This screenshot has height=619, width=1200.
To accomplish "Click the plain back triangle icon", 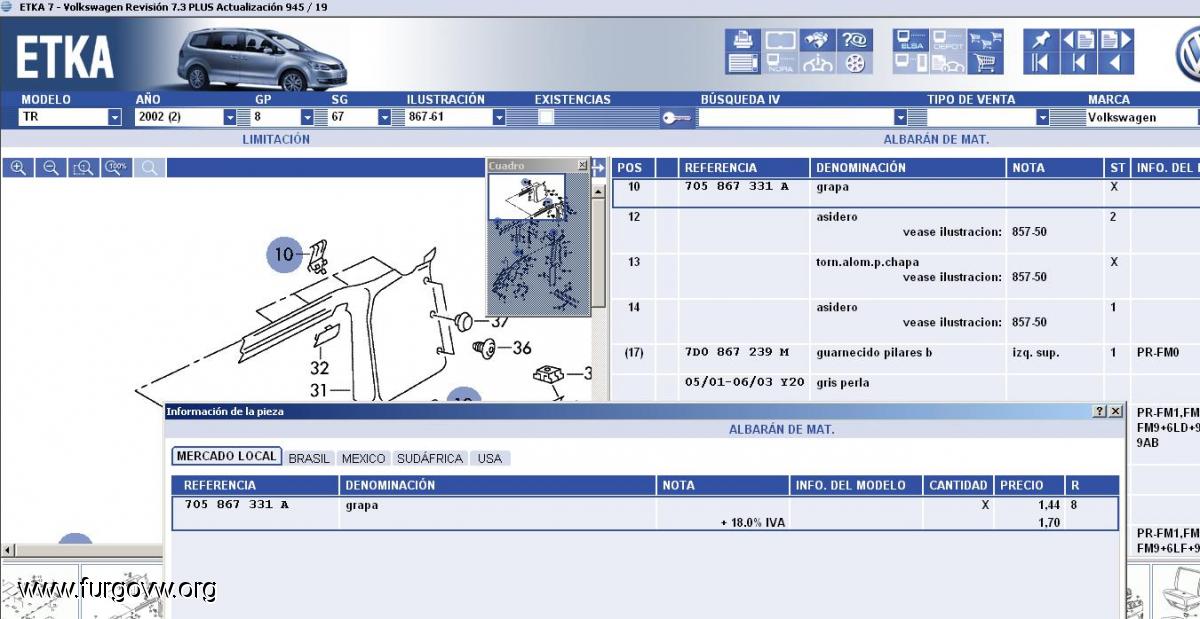I will point(1115,63).
